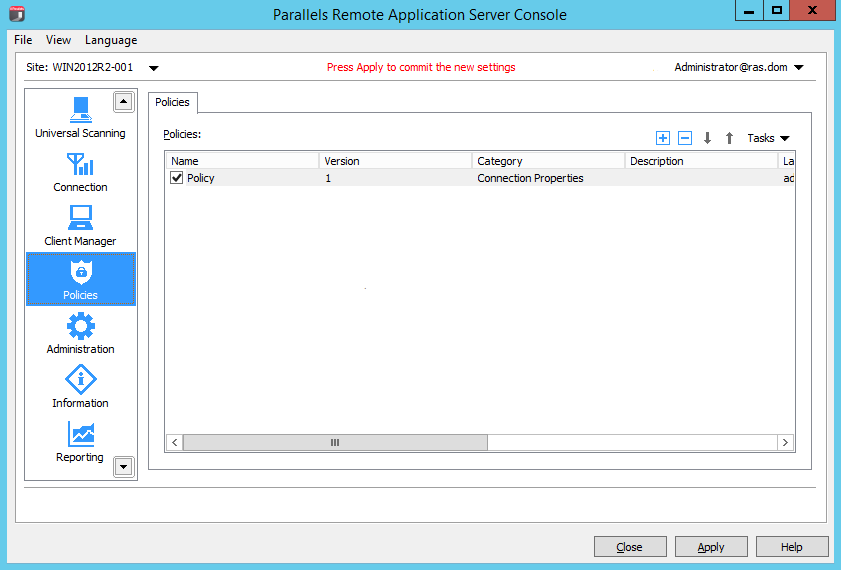Add a new policy with plus icon
Screen dimensions: 841x570
click(x=663, y=138)
